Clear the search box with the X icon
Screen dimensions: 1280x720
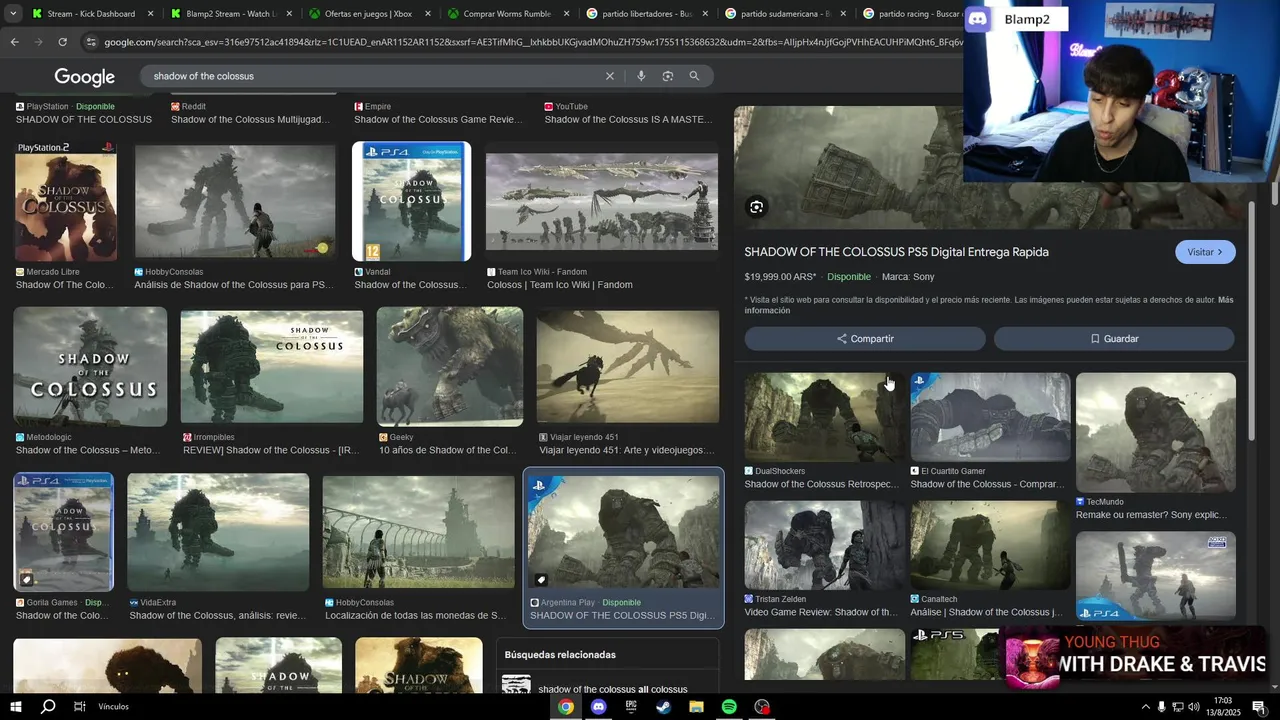[x=610, y=76]
